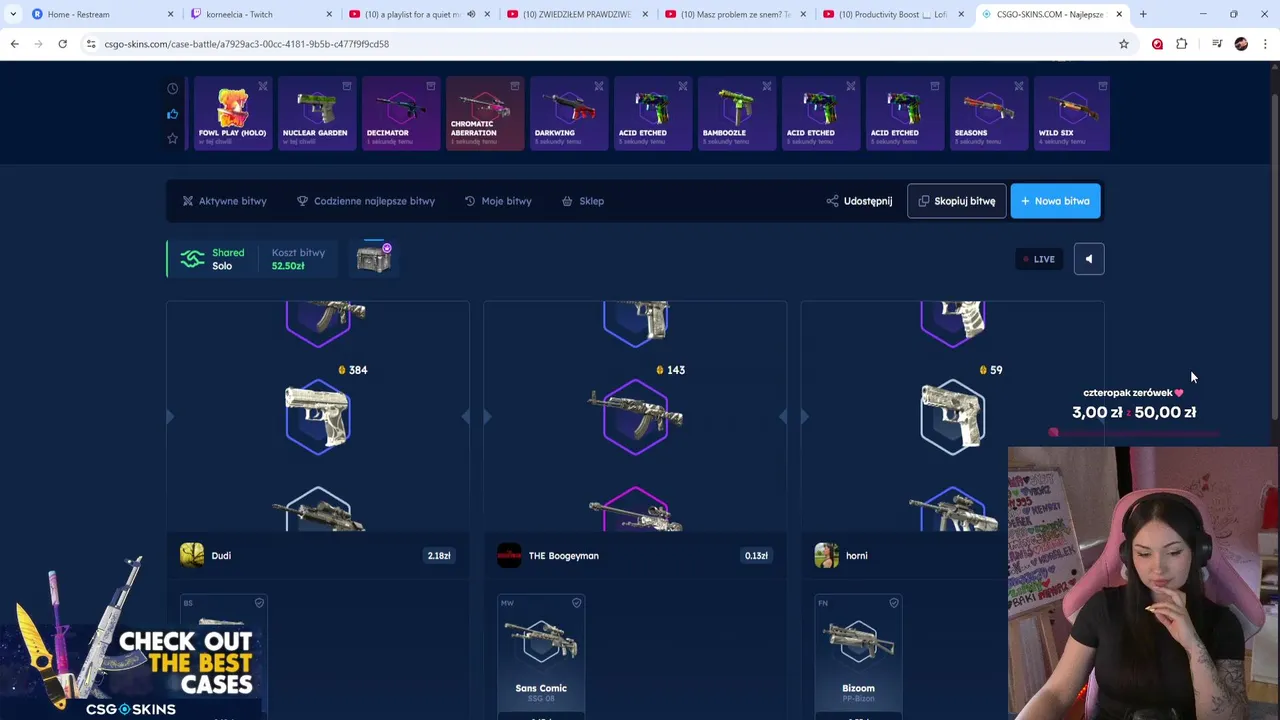Click horni's player avatar

point(826,555)
